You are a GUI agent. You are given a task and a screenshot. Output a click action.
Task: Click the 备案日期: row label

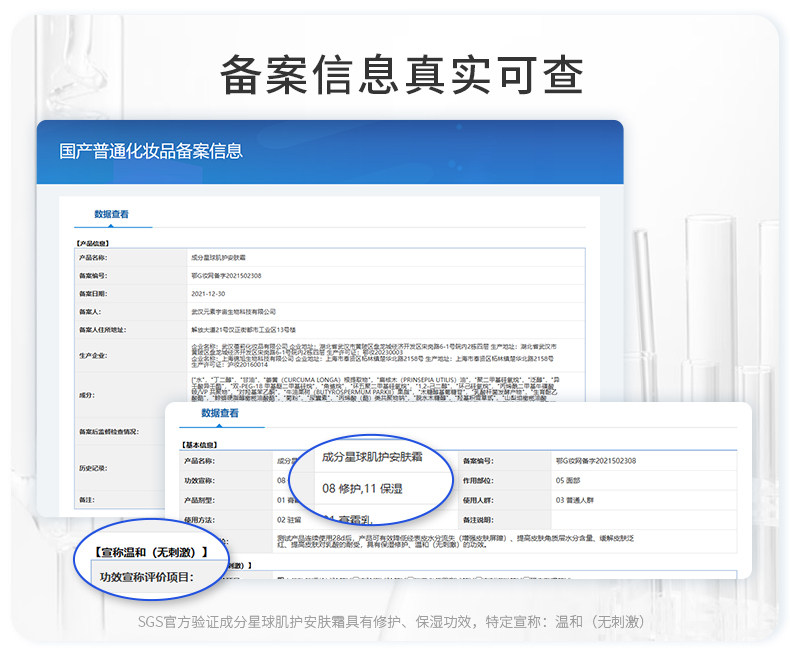click(x=93, y=294)
